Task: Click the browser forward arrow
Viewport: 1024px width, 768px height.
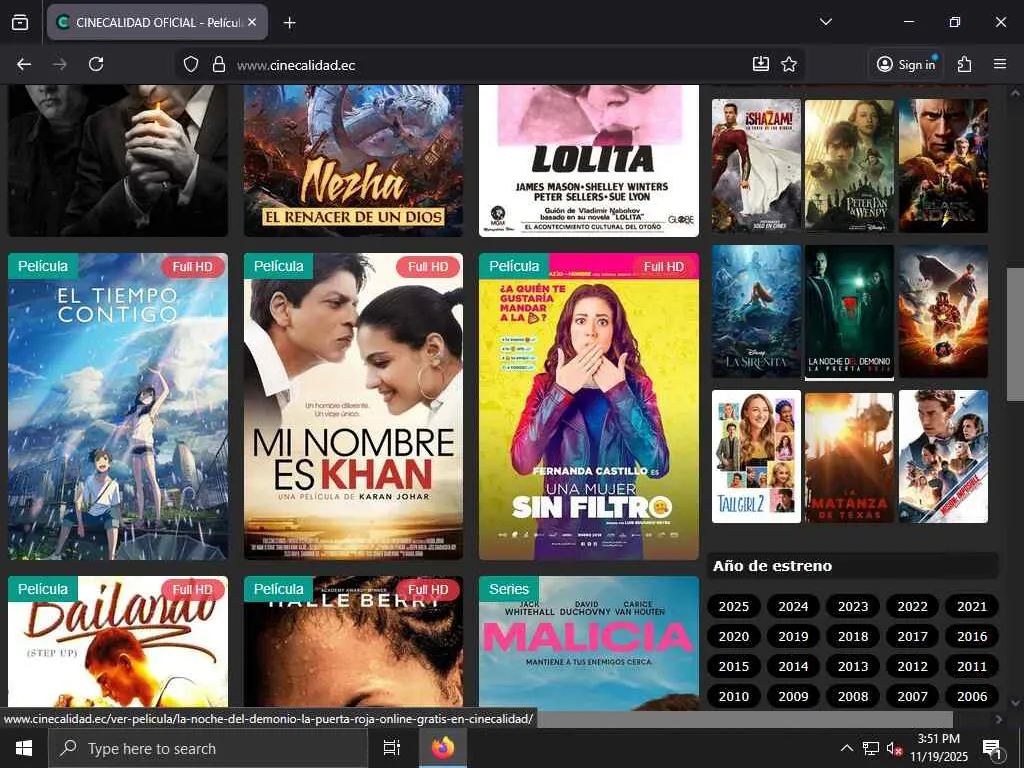Action: click(x=59, y=64)
